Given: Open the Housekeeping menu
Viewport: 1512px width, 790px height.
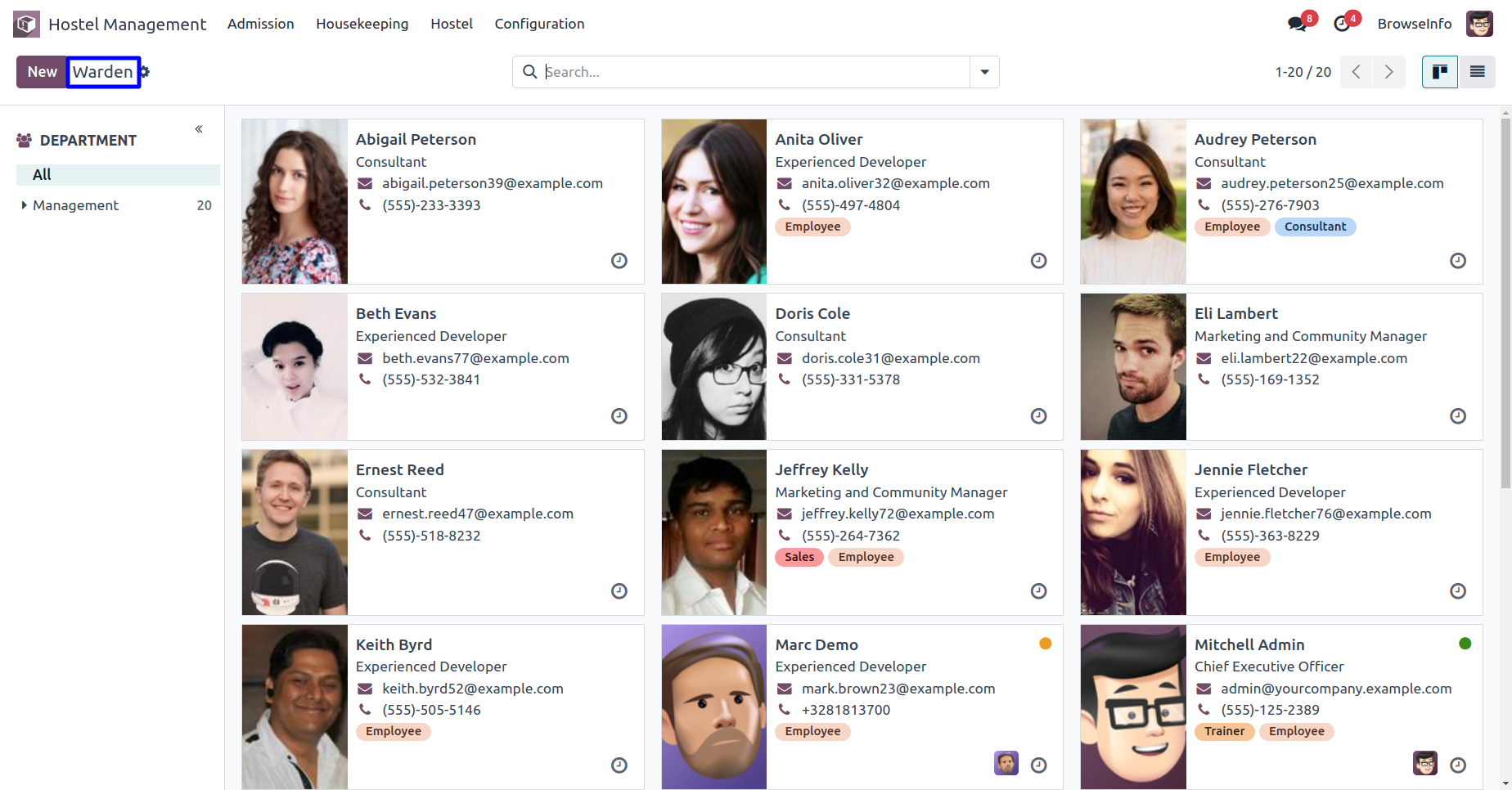Looking at the screenshot, I should [x=362, y=24].
